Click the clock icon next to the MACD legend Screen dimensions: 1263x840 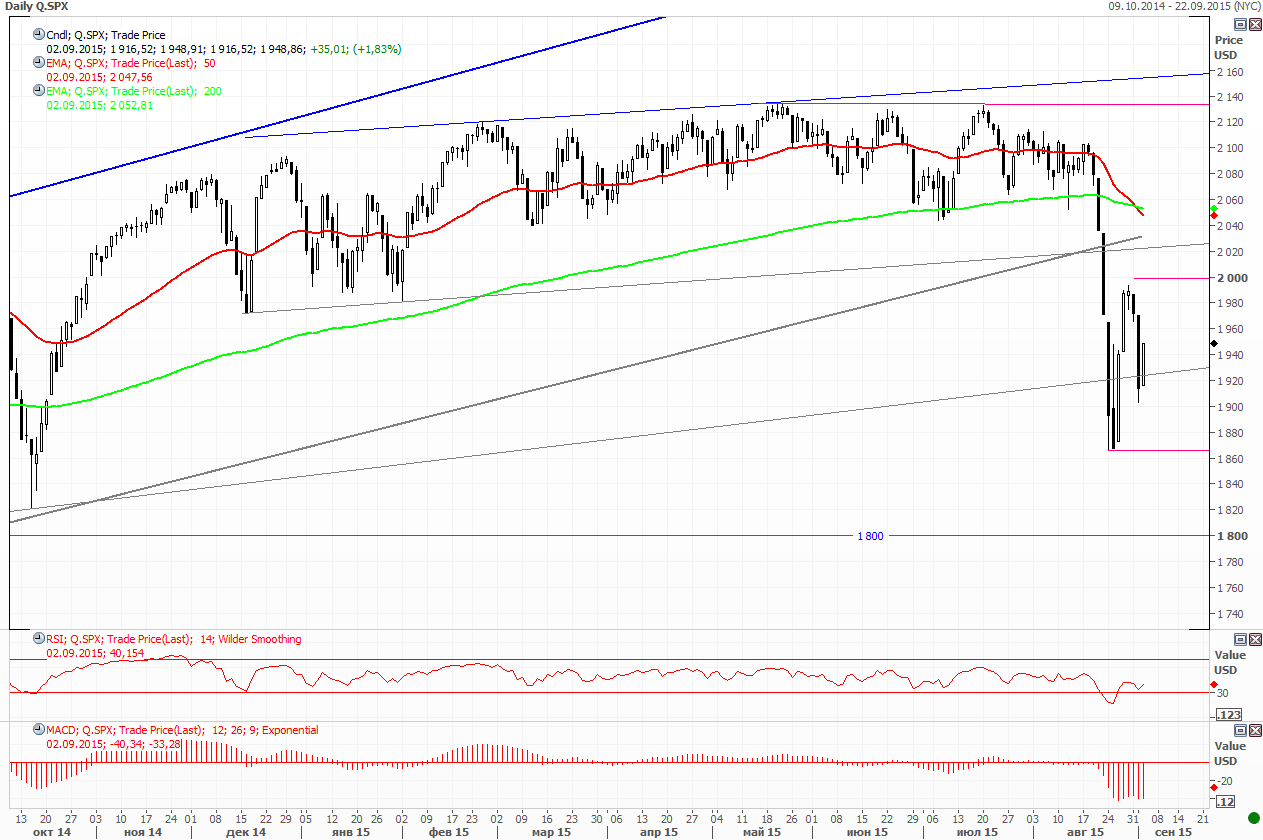point(39,730)
